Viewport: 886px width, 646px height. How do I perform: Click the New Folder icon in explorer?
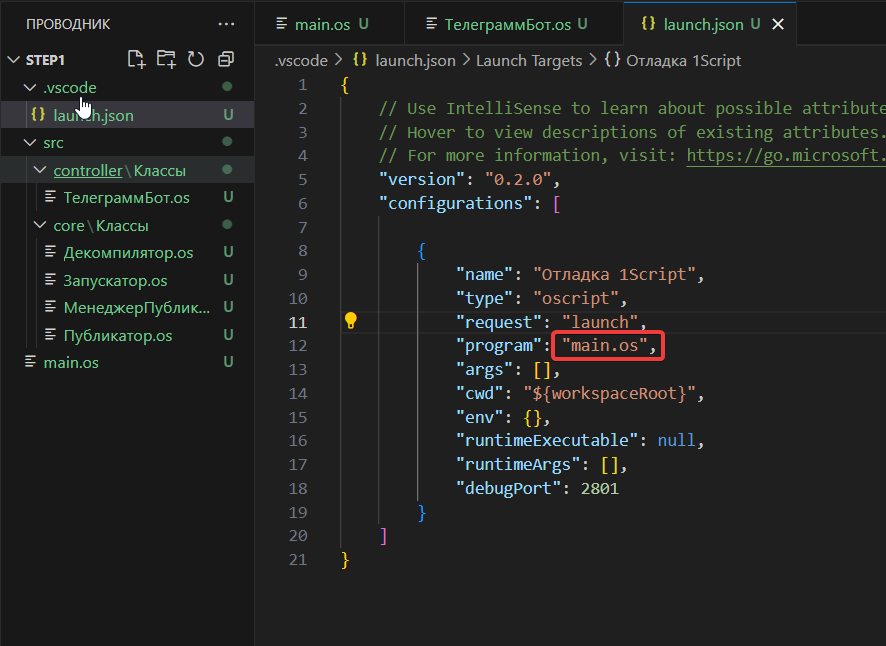coord(166,59)
